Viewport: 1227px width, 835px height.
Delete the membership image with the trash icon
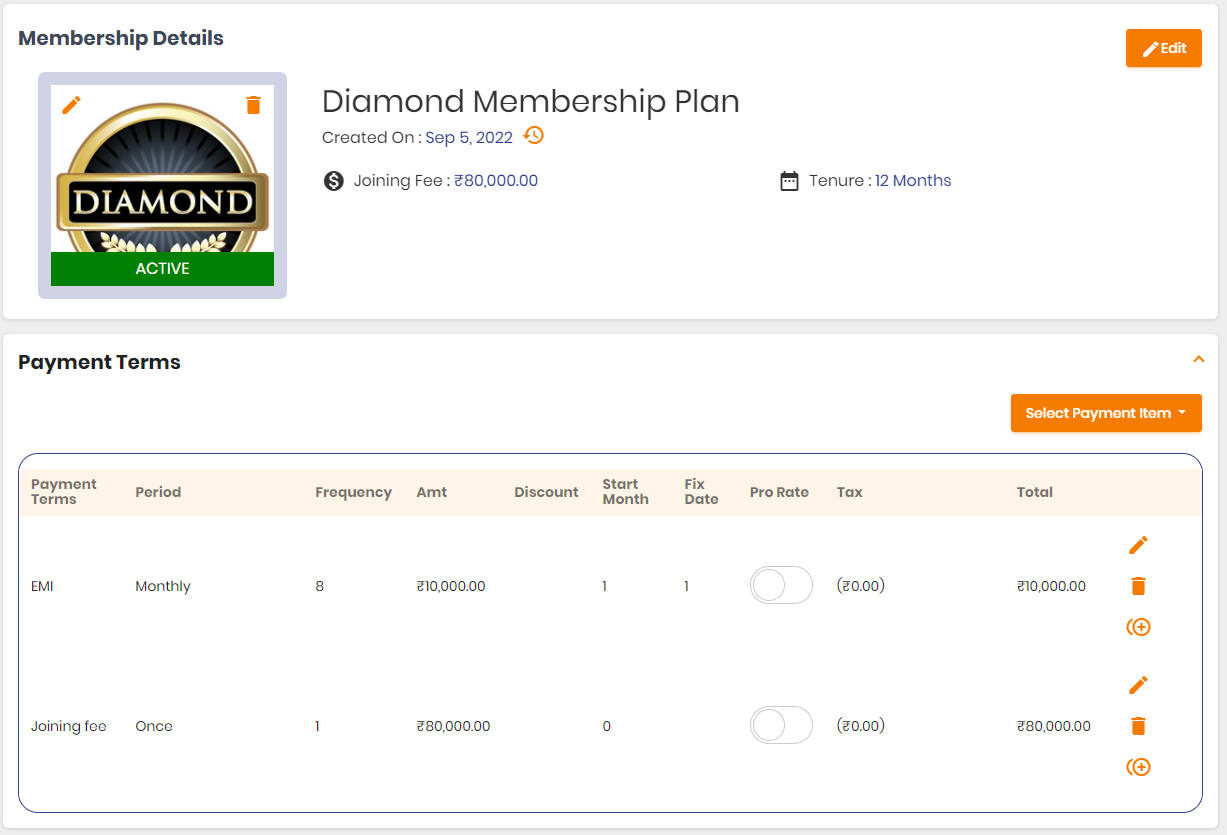(253, 104)
